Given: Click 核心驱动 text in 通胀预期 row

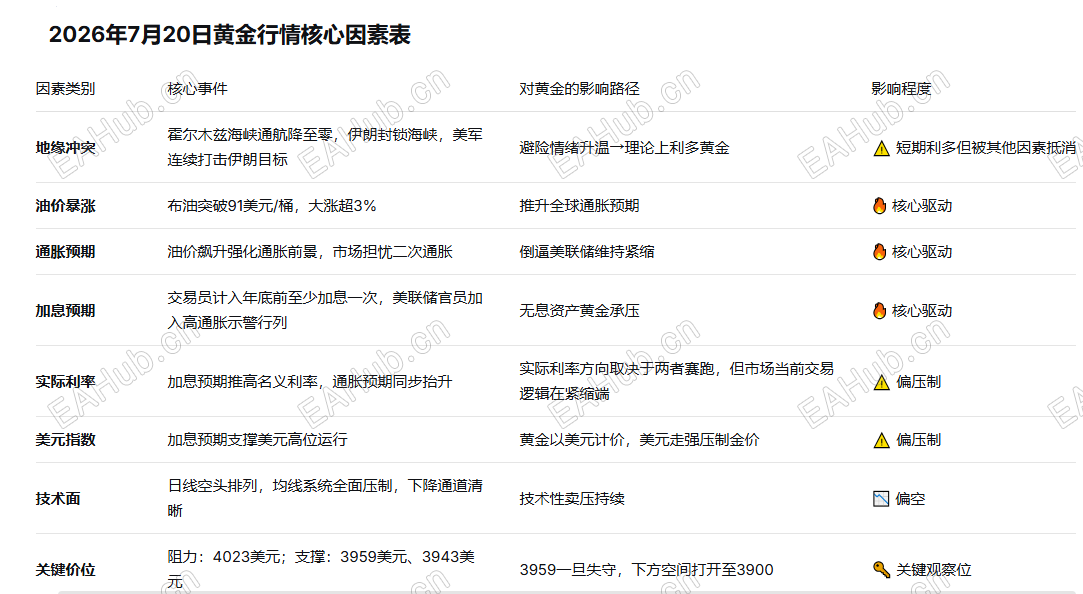Looking at the screenshot, I should tap(921, 252).
